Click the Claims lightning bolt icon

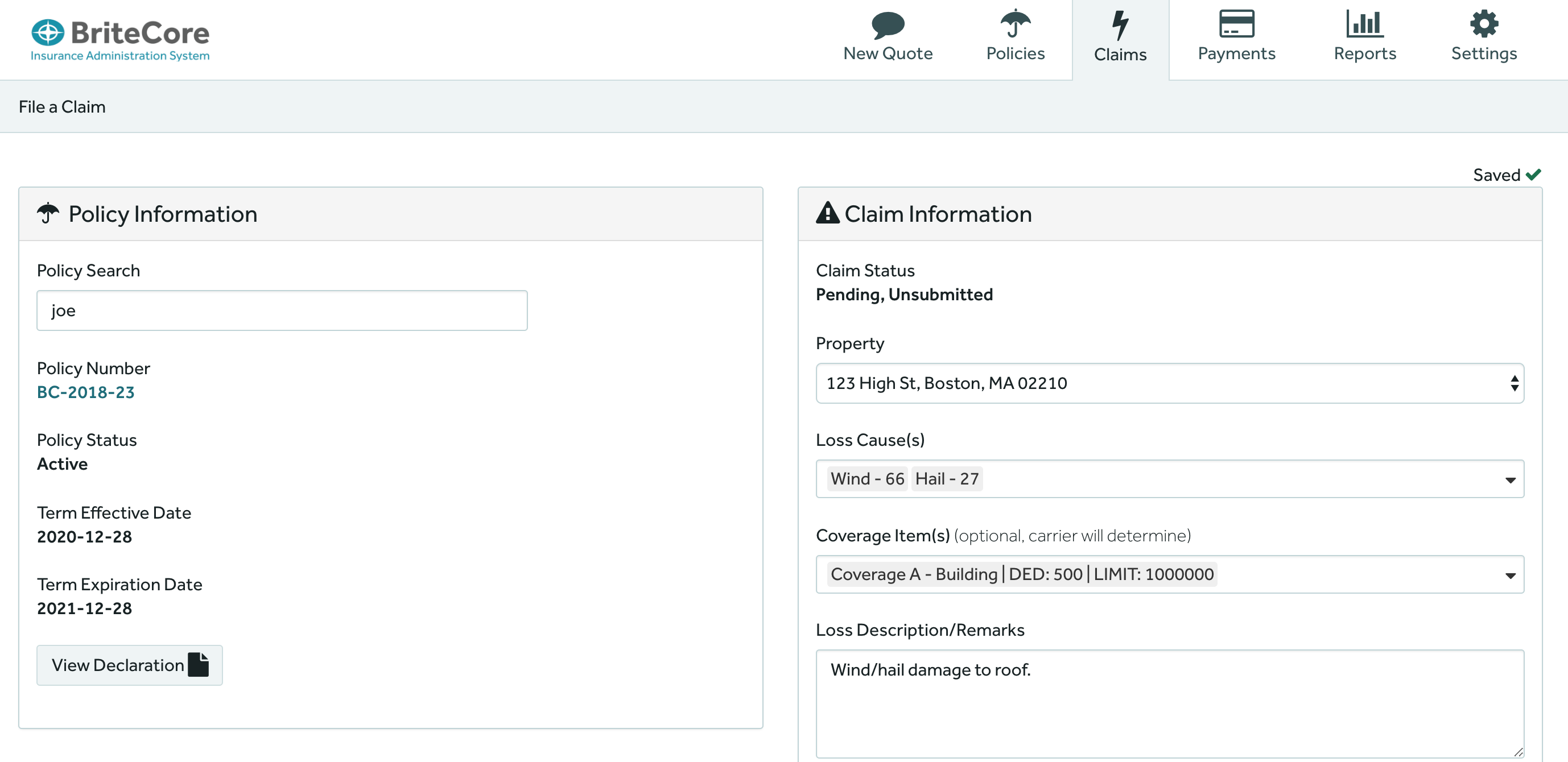[1120, 25]
